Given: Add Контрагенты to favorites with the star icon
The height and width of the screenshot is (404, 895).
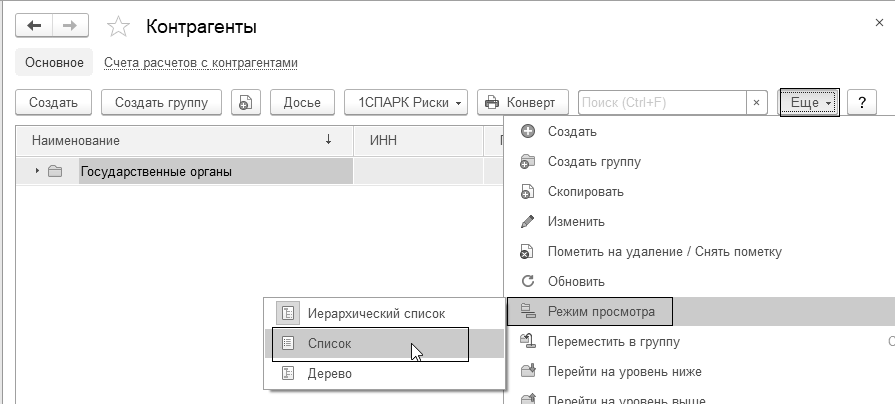Looking at the screenshot, I should [x=117, y=27].
